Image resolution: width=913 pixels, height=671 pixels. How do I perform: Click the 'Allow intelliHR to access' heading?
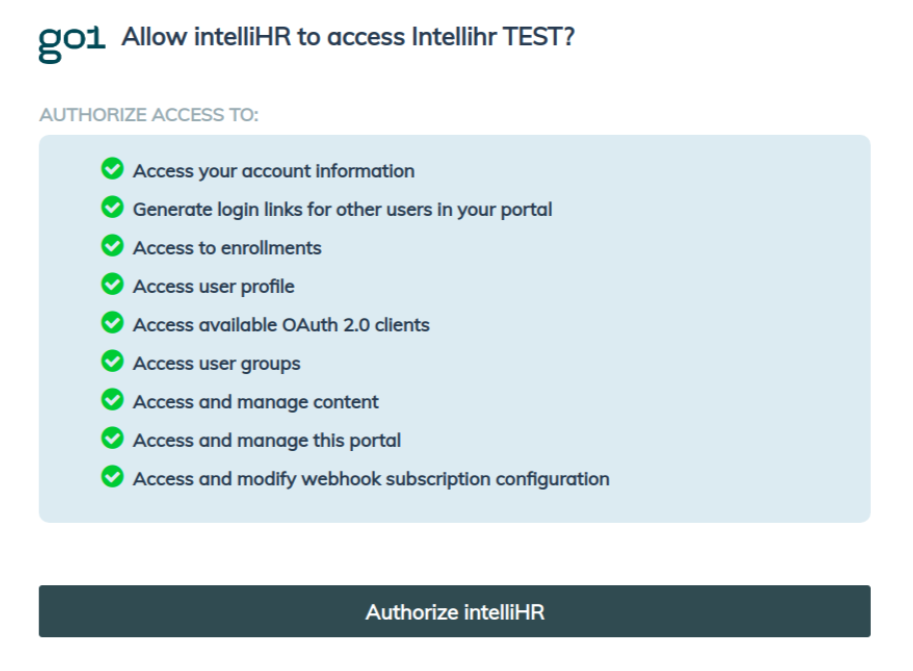(x=348, y=37)
